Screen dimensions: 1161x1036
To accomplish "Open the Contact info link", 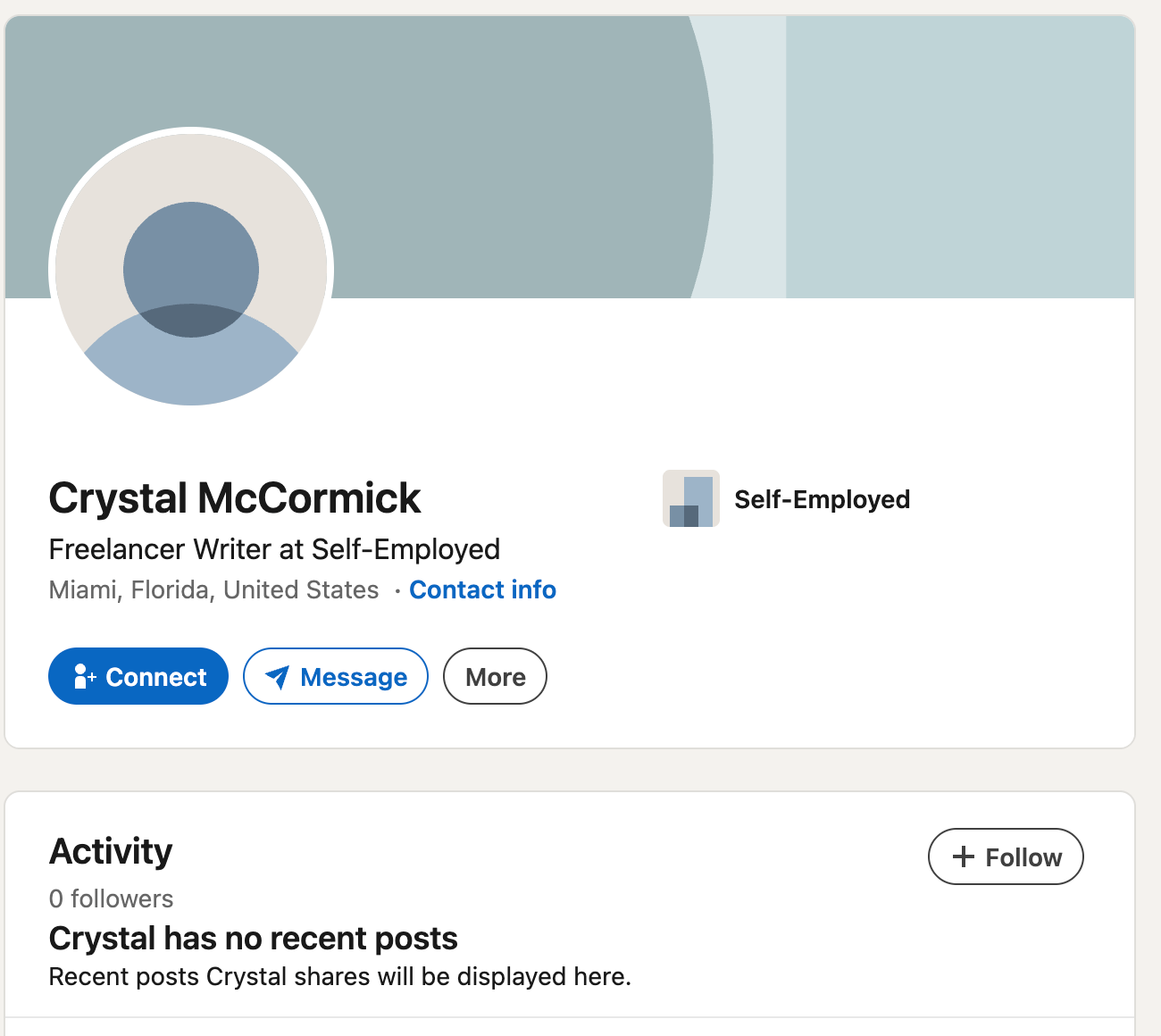I will pos(482,589).
